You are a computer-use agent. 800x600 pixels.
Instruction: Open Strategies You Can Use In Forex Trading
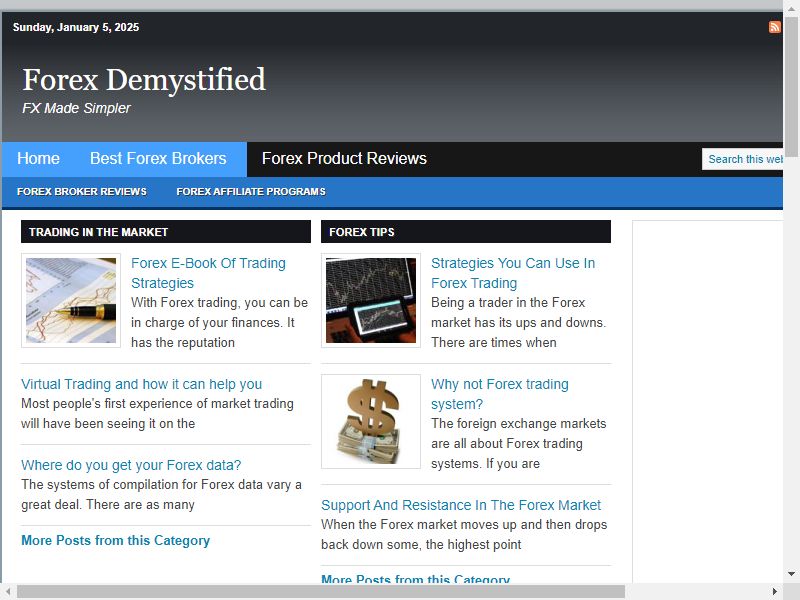[x=513, y=273]
